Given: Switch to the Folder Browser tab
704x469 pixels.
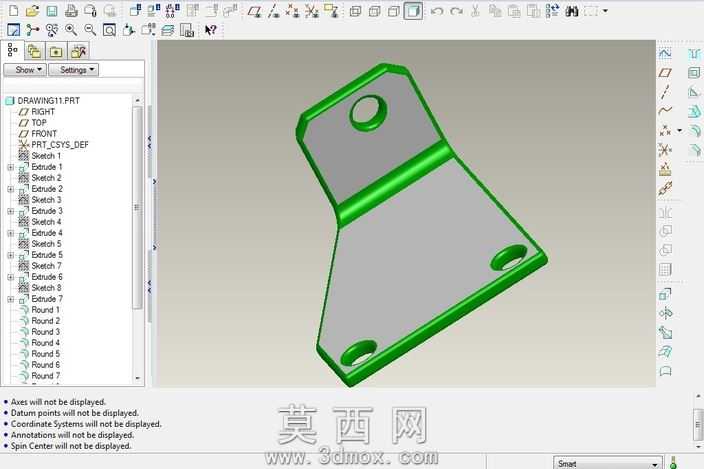Looking at the screenshot, I should click(34, 51).
